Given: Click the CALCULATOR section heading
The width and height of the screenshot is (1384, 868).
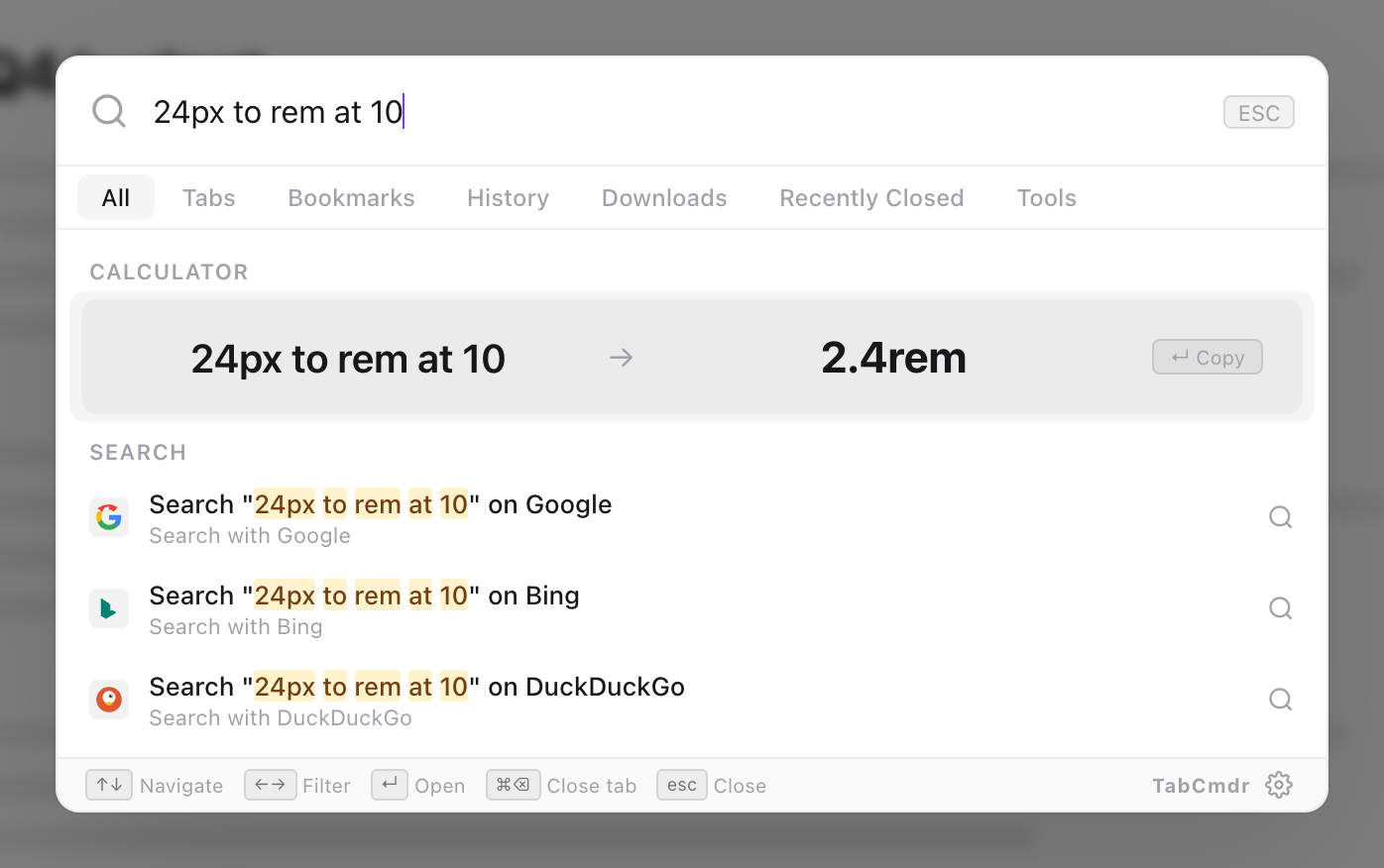Looking at the screenshot, I should click(x=170, y=271).
